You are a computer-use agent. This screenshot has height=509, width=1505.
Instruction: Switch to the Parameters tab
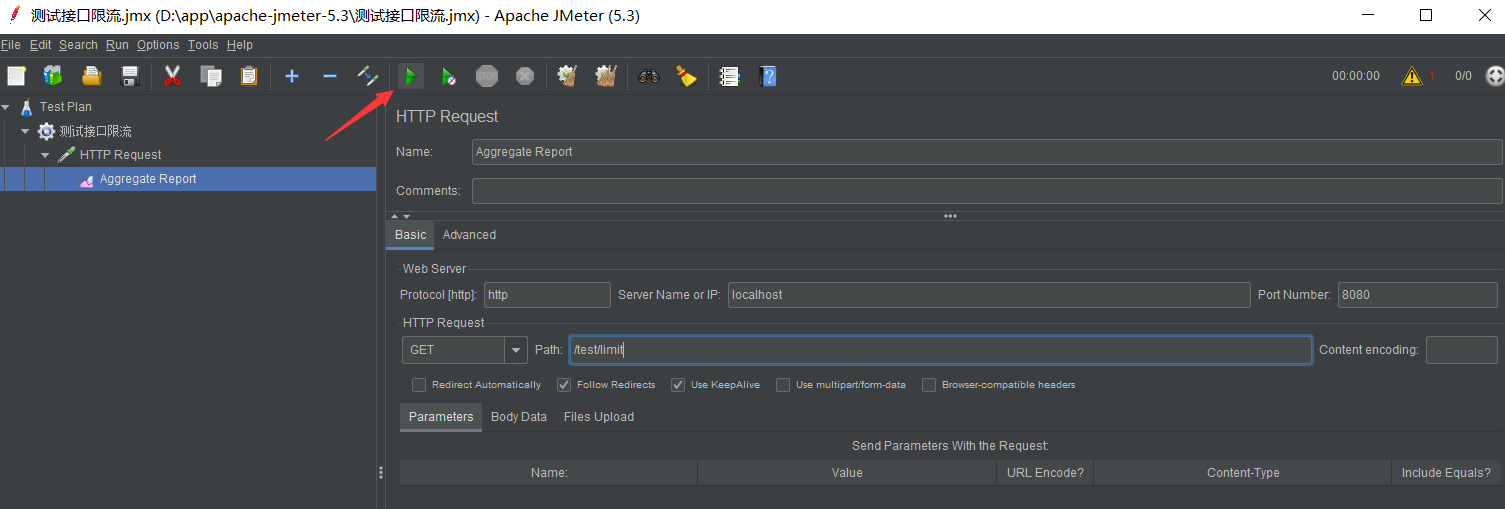coord(441,417)
